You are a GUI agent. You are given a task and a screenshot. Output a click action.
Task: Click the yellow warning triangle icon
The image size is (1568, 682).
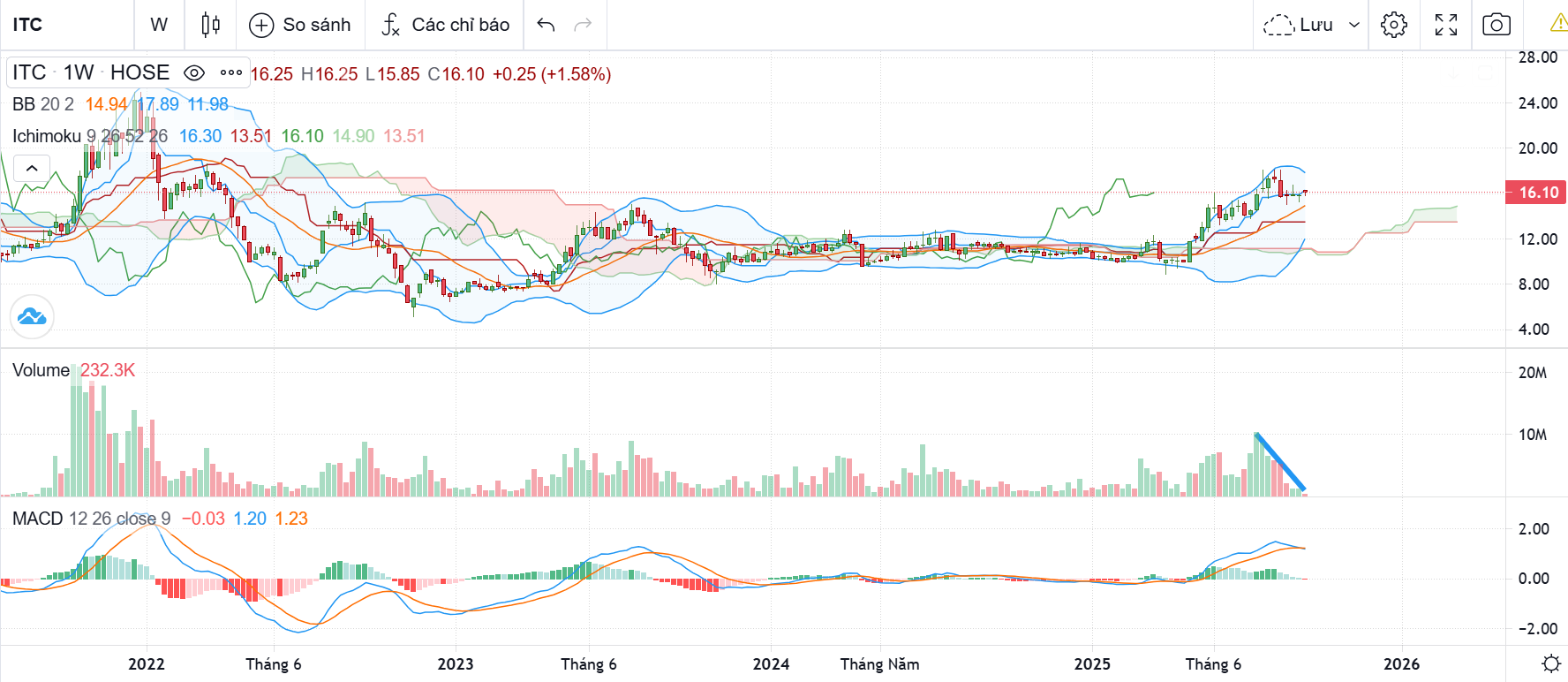coord(1559,22)
